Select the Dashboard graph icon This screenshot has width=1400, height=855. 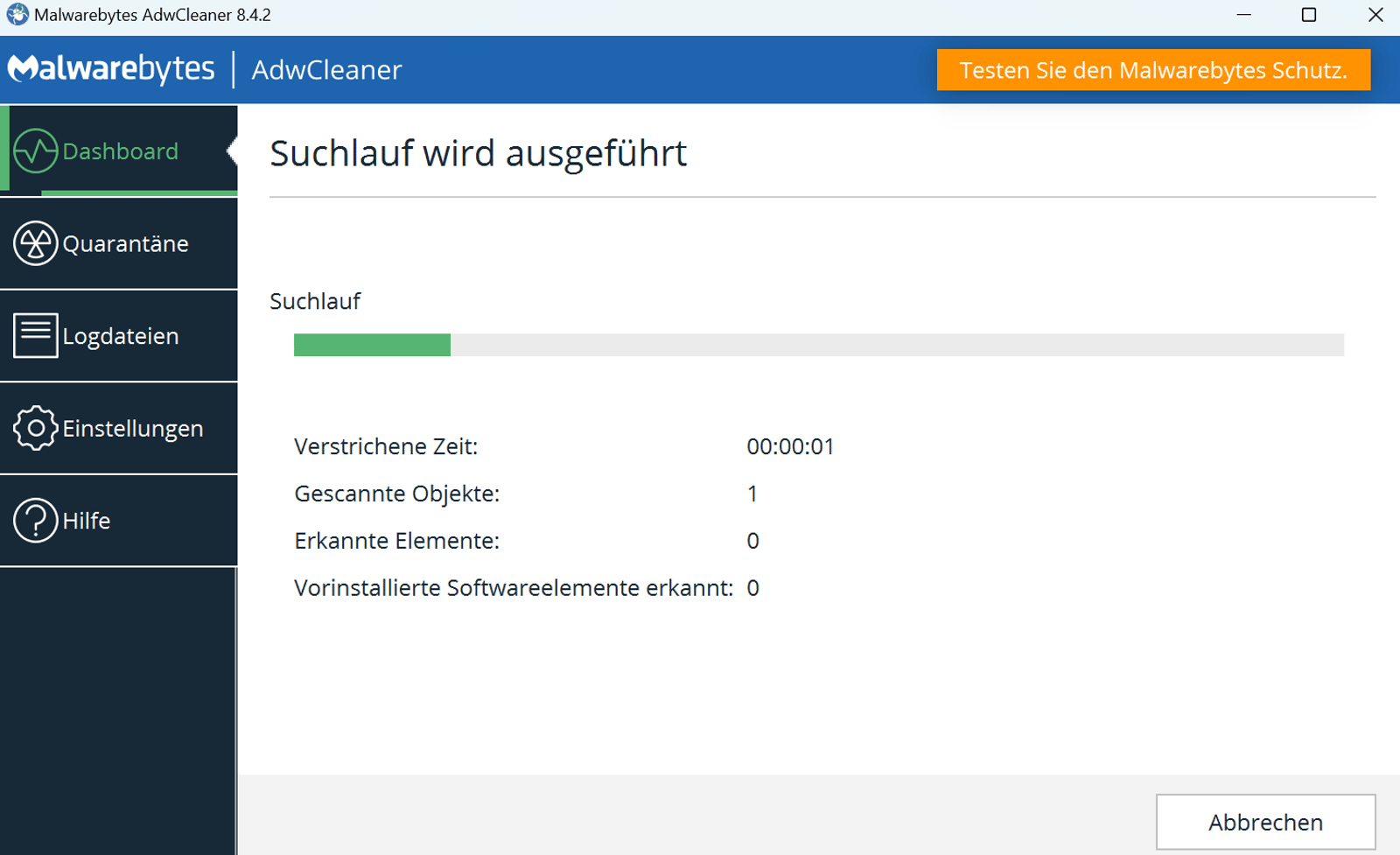click(x=35, y=150)
